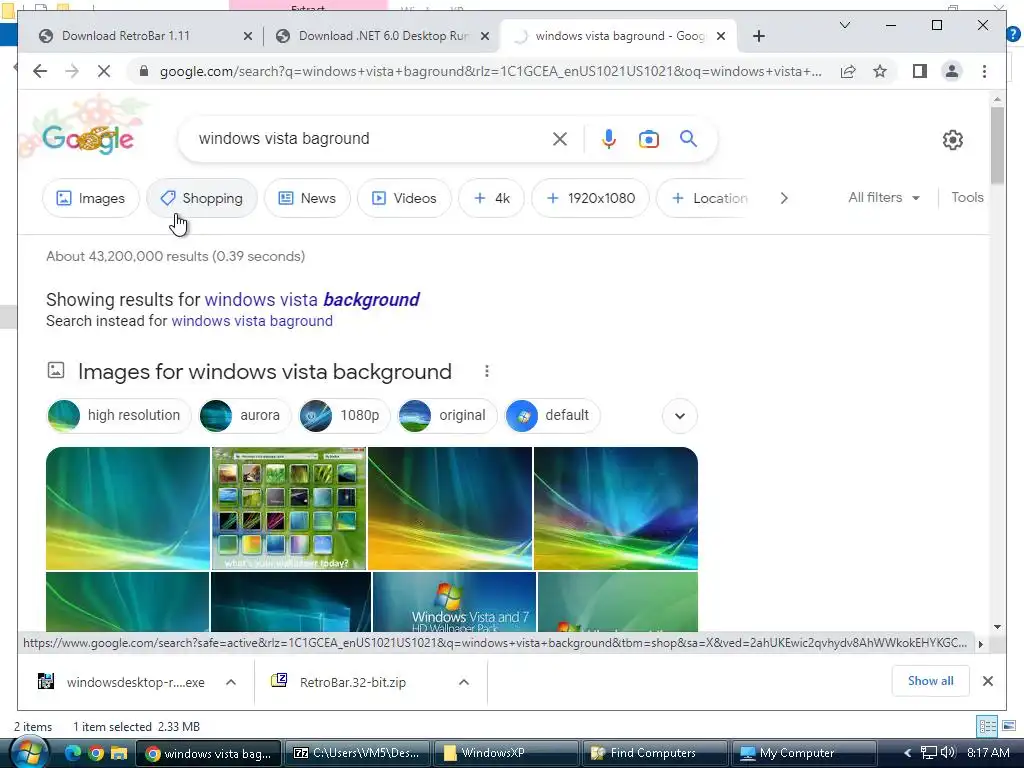The height and width of the screenshot is (768, 1024).
Task: Open options for windowsdesktop-r....exe download
Action: tap(231, 682)
